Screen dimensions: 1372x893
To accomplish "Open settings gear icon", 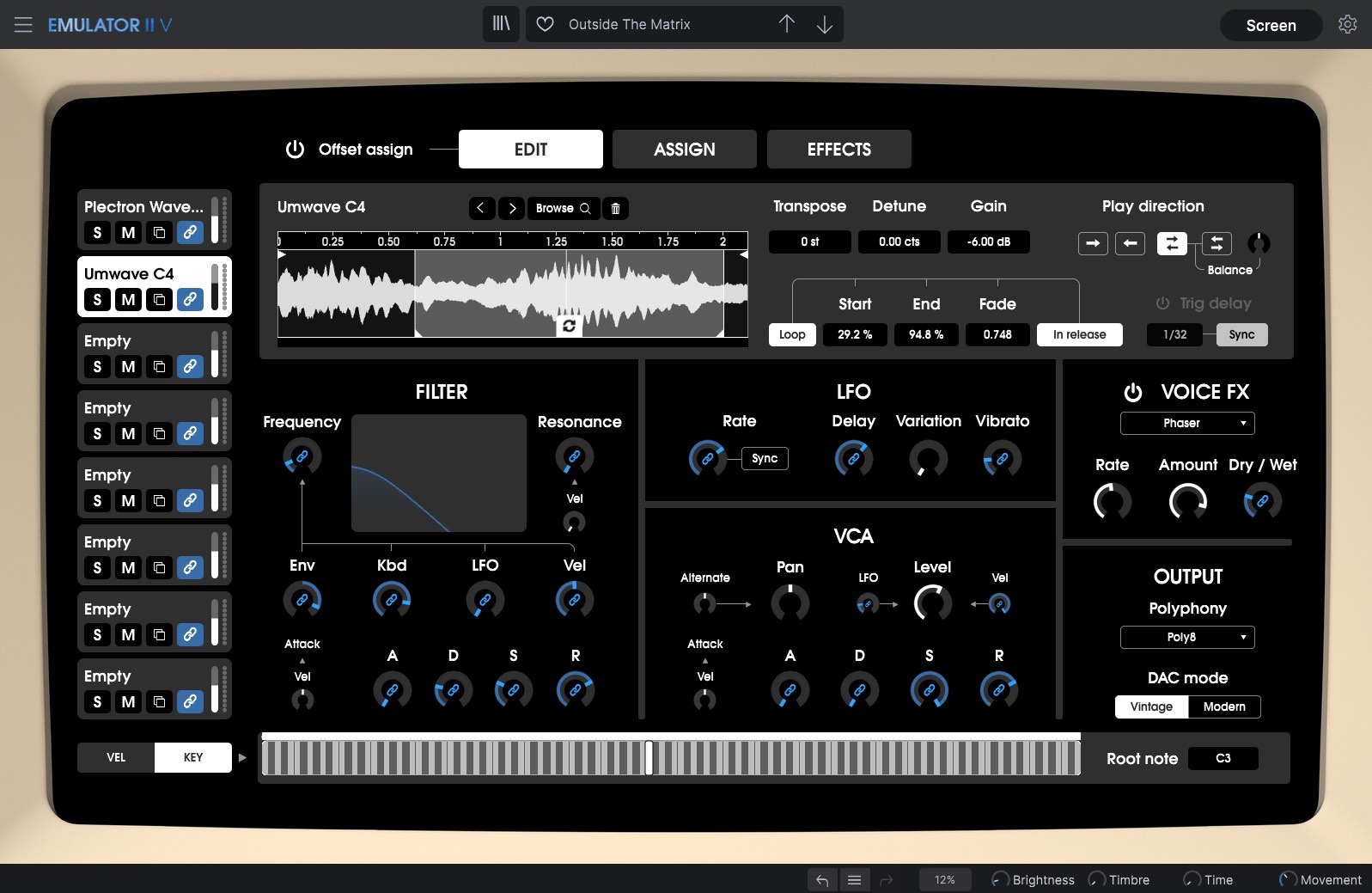I will tap(1348, 24).
